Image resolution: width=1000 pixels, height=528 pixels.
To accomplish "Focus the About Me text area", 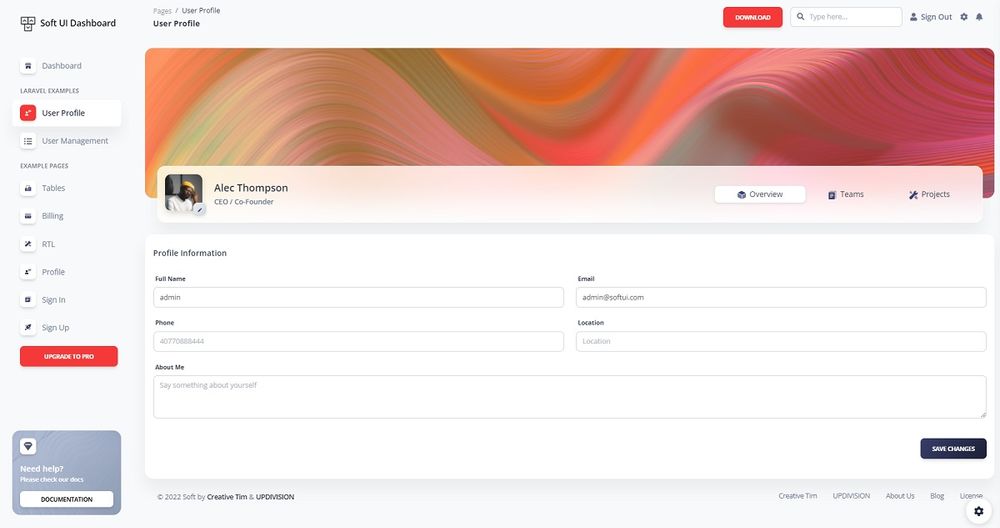I will [570, 397].
